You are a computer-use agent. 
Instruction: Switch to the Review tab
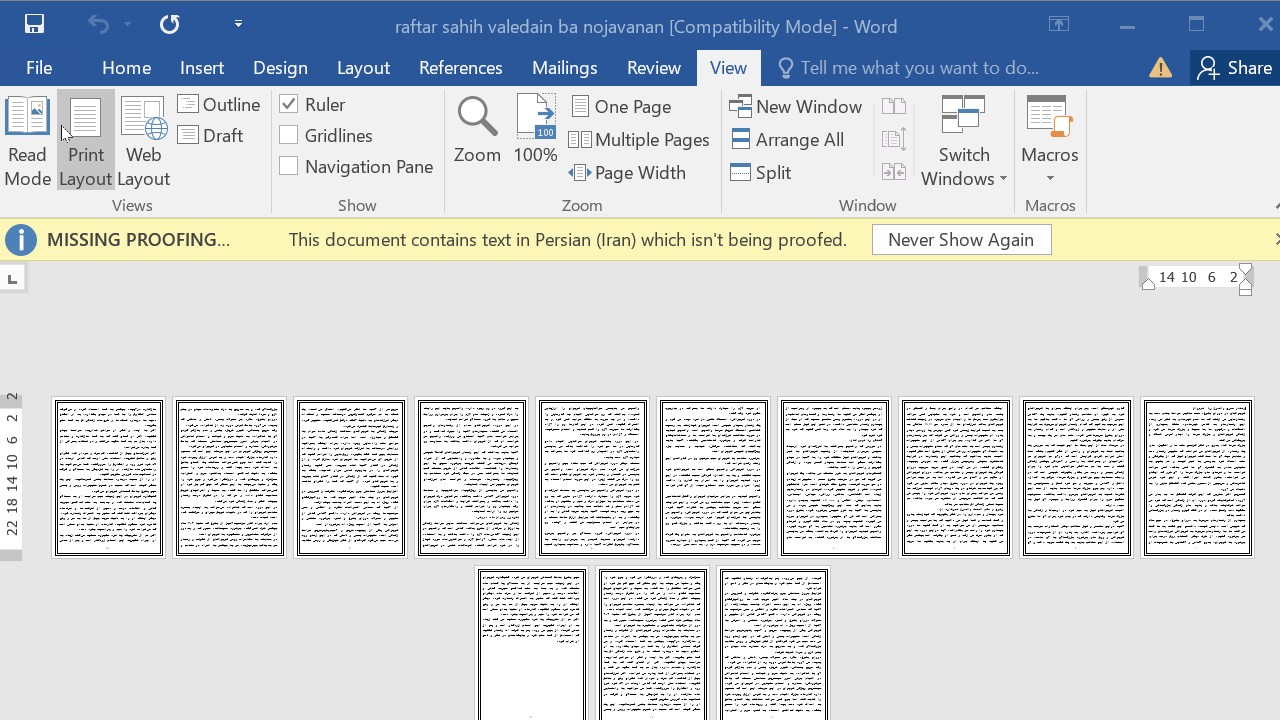[653, 68]
